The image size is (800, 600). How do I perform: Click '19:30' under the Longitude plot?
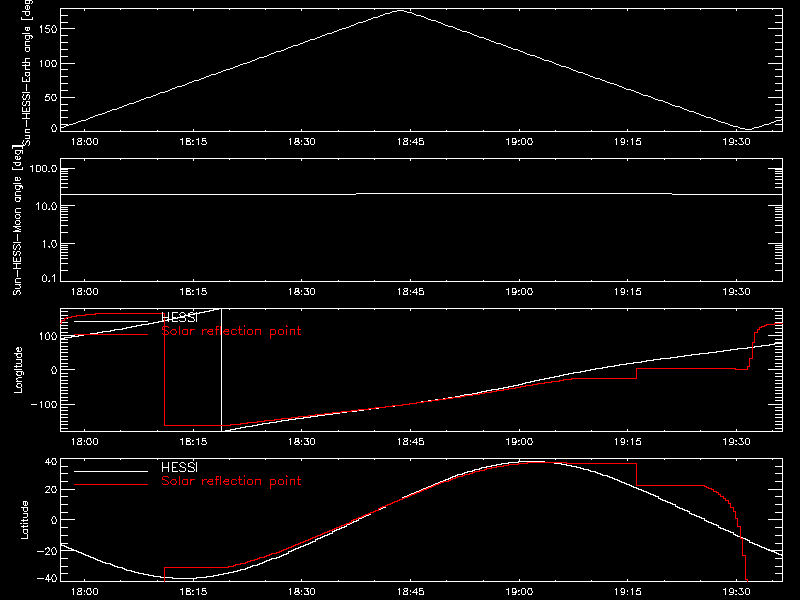pyautogui.click(x=737, y=442)
